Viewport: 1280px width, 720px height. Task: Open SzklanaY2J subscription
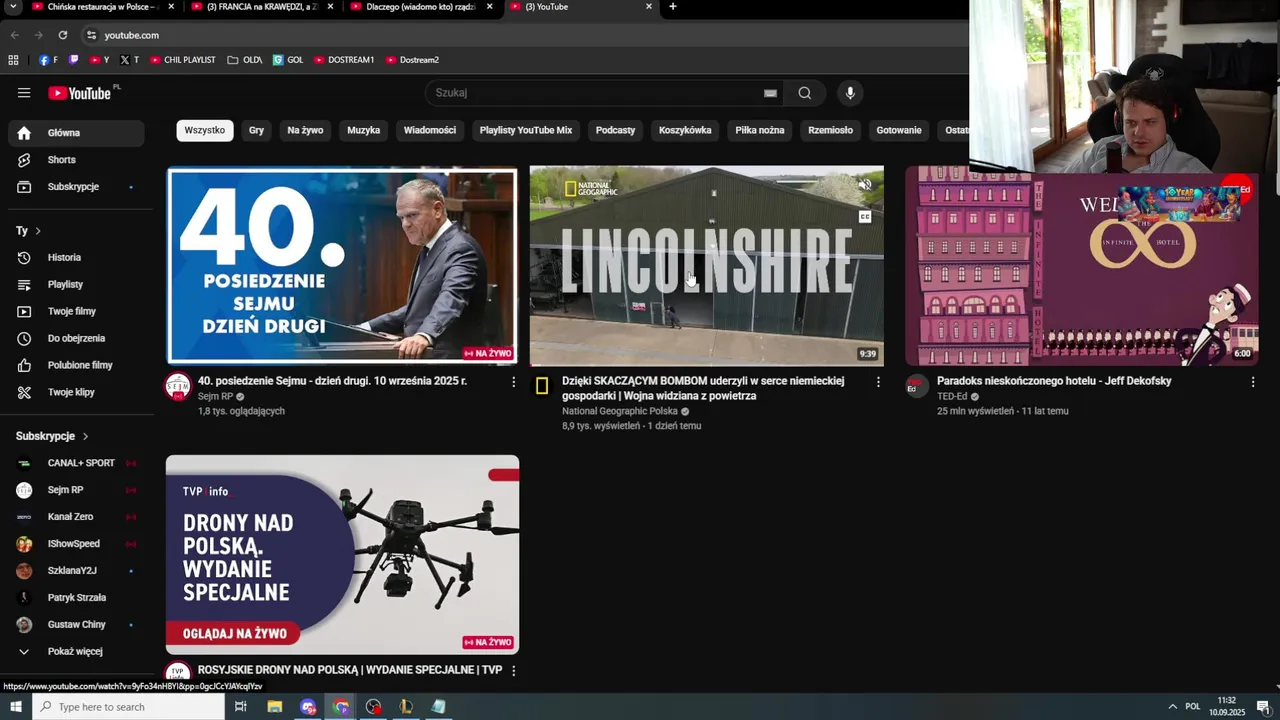[x=77, y=571]
